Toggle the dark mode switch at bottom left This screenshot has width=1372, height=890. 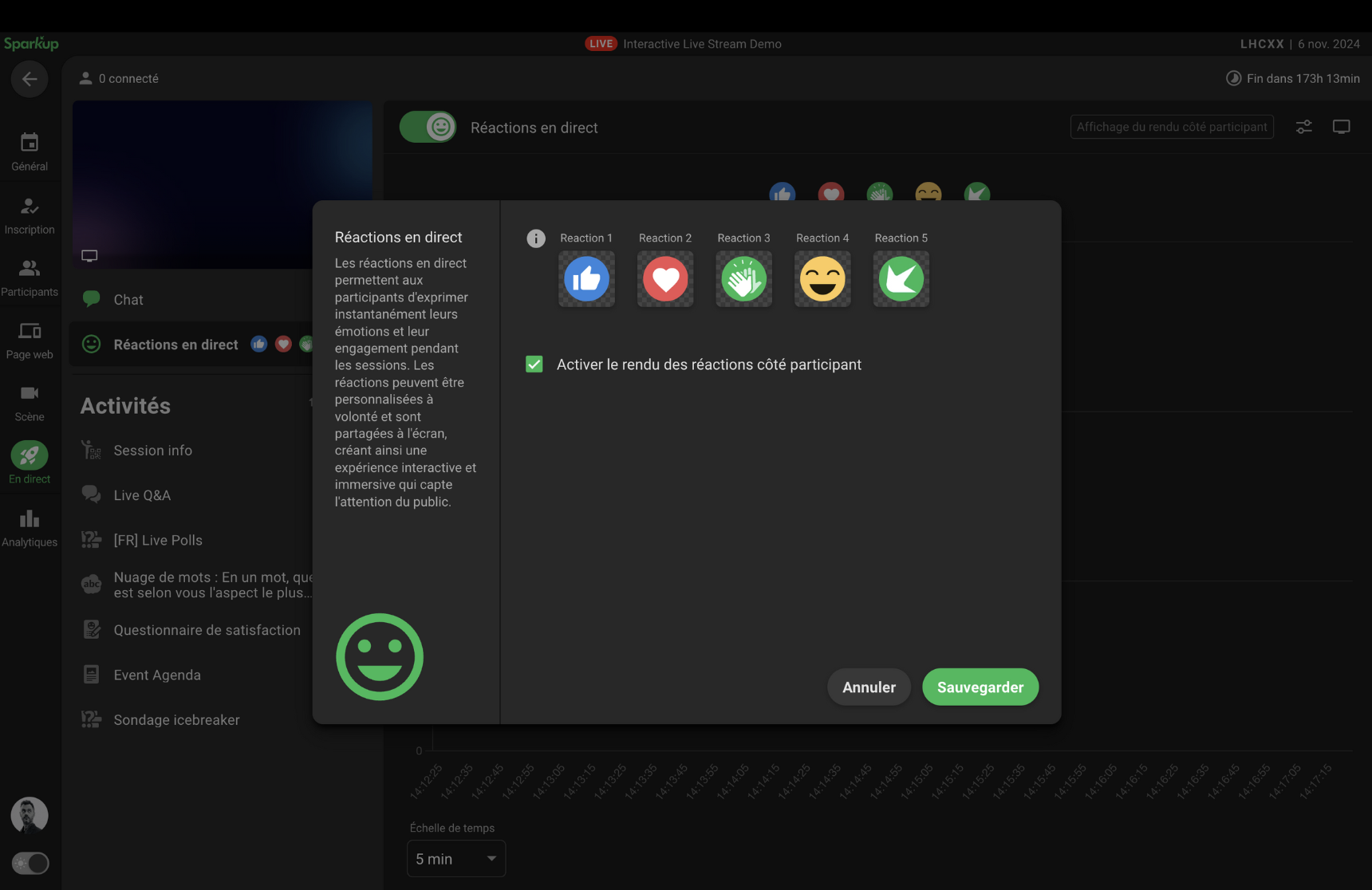(30, 863)
